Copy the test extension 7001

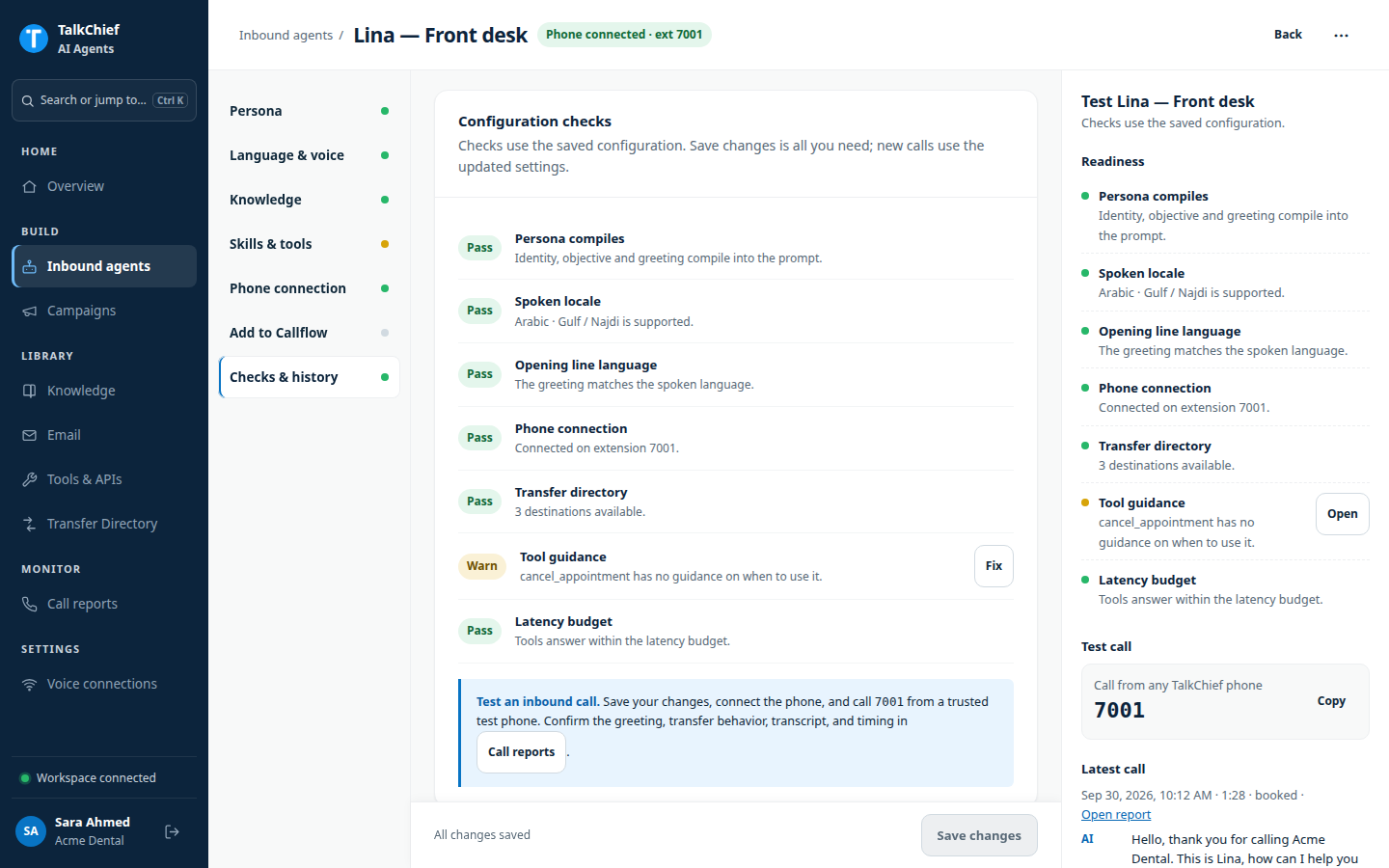pos(1331,701)
